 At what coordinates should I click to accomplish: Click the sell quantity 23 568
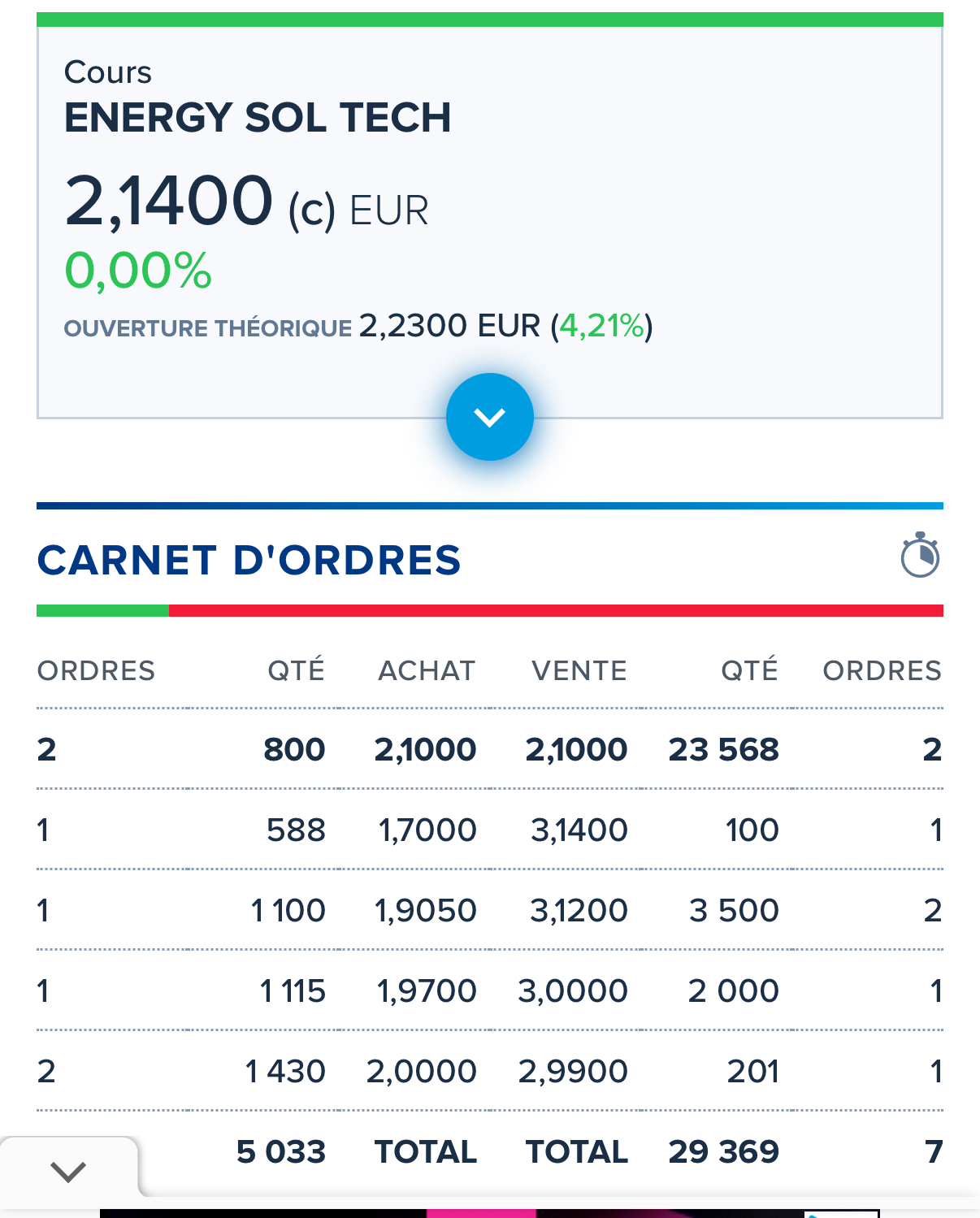pos(723,749)
